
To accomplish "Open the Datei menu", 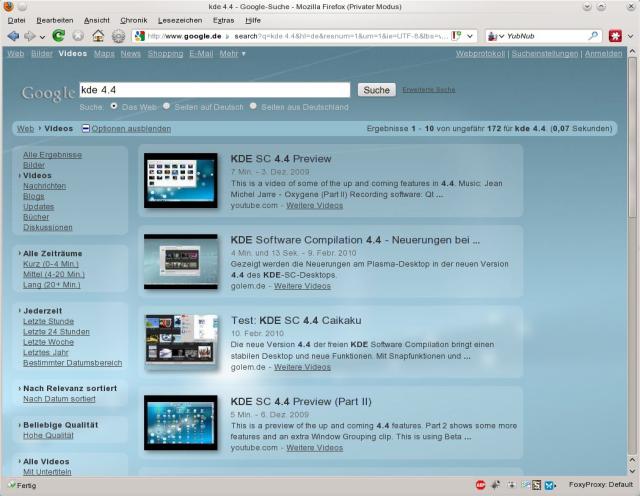I will tap(16, 20).
